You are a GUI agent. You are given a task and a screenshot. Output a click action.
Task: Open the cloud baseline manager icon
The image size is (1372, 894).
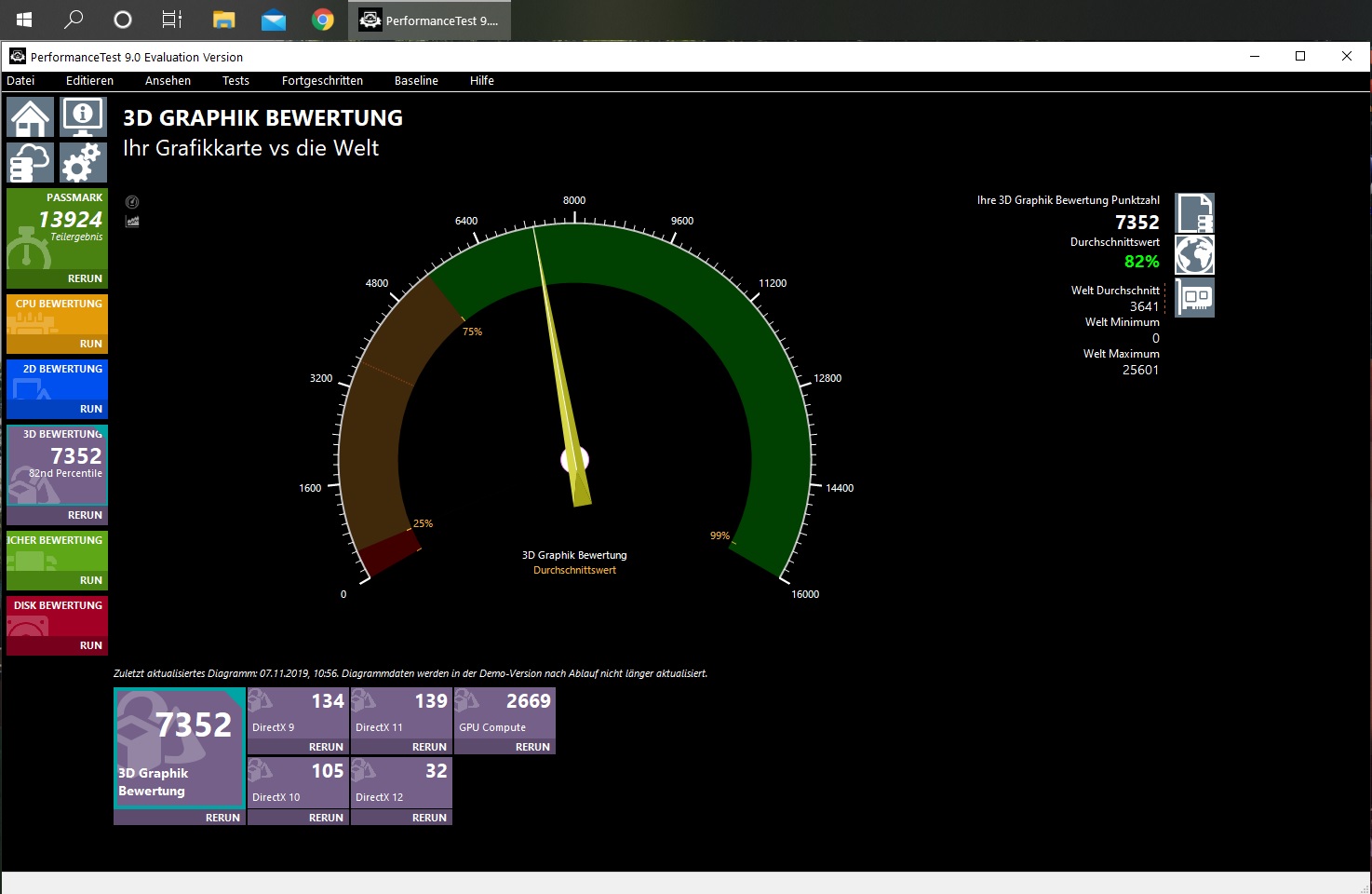[31, 162]
